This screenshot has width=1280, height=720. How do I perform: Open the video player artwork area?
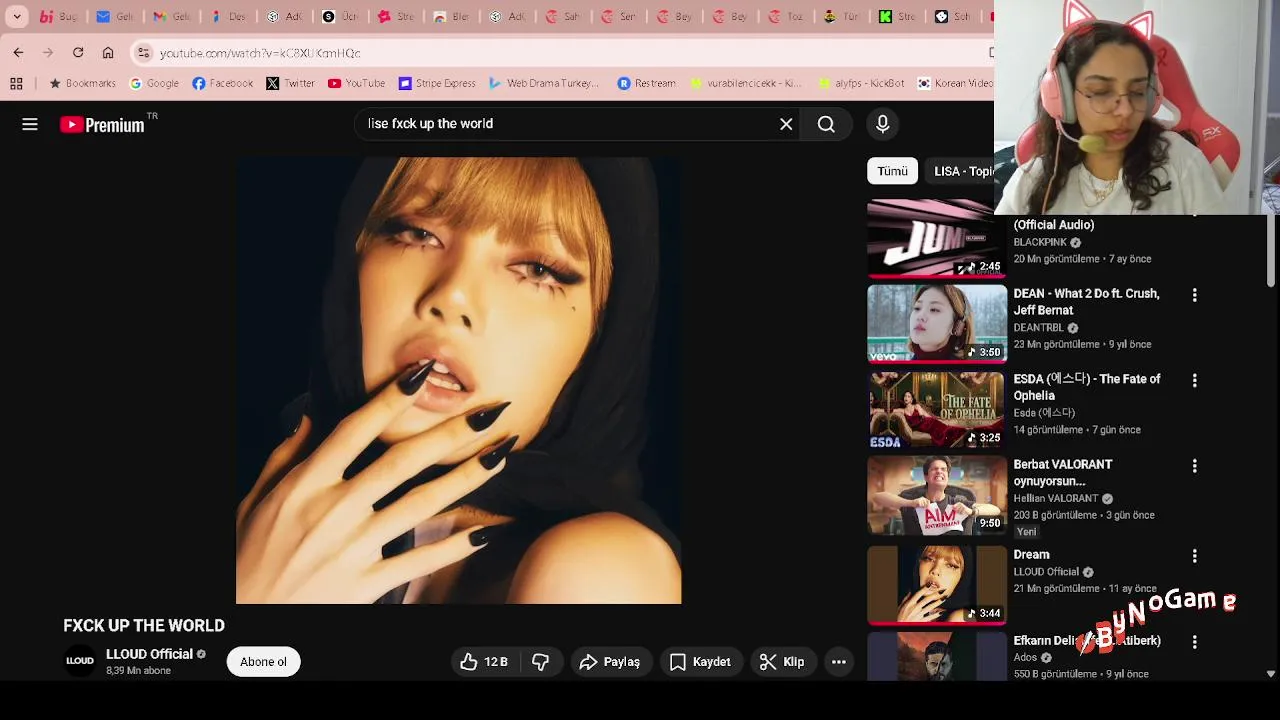458,380
